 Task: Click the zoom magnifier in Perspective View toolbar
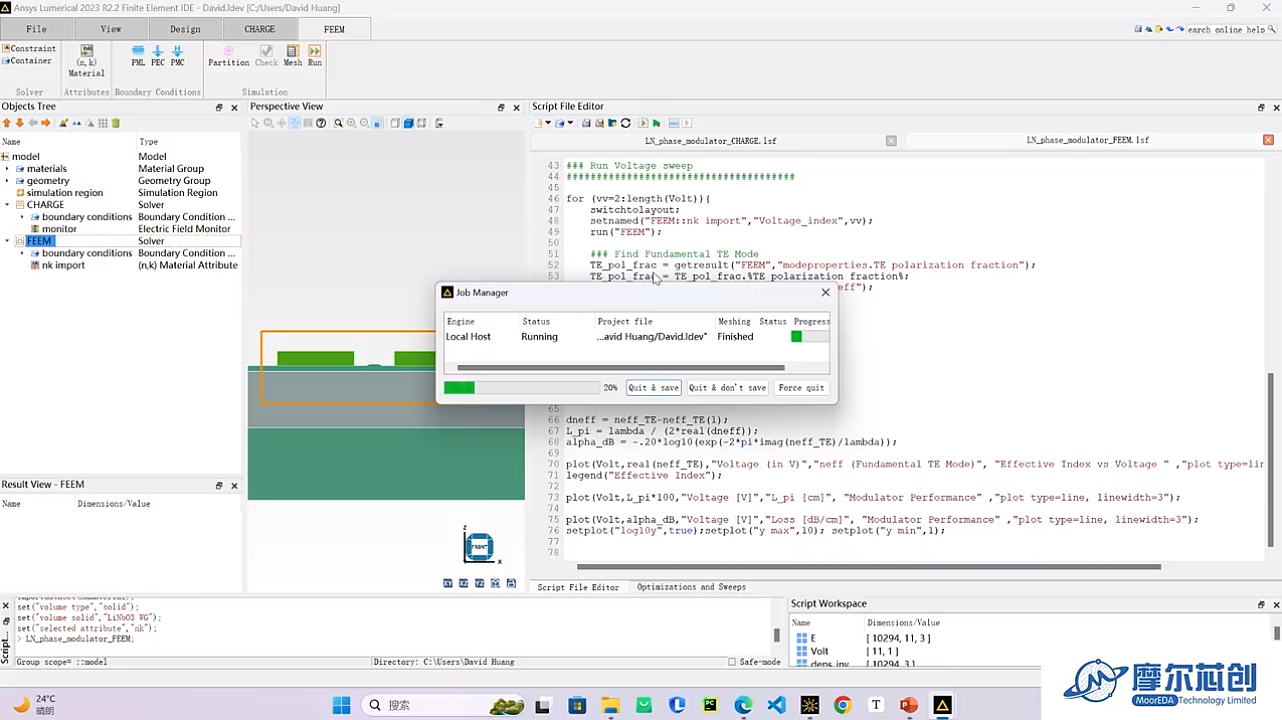pyautogui.click(x=338, y=123)
